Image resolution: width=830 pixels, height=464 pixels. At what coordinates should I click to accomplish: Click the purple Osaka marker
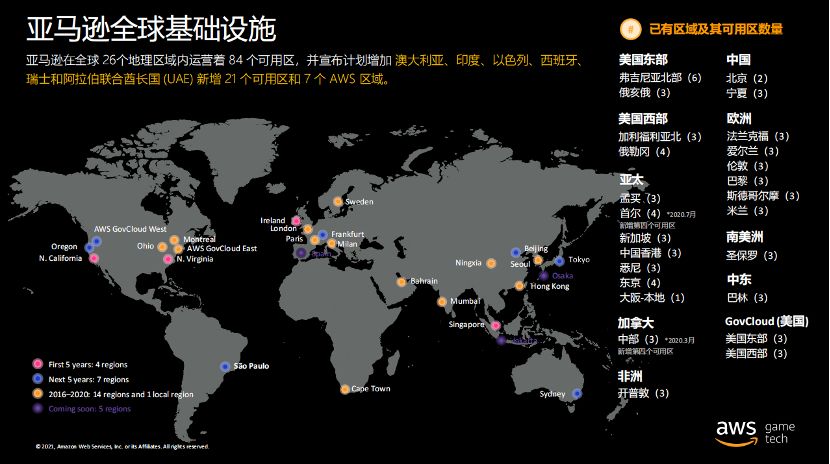point(544,276)
